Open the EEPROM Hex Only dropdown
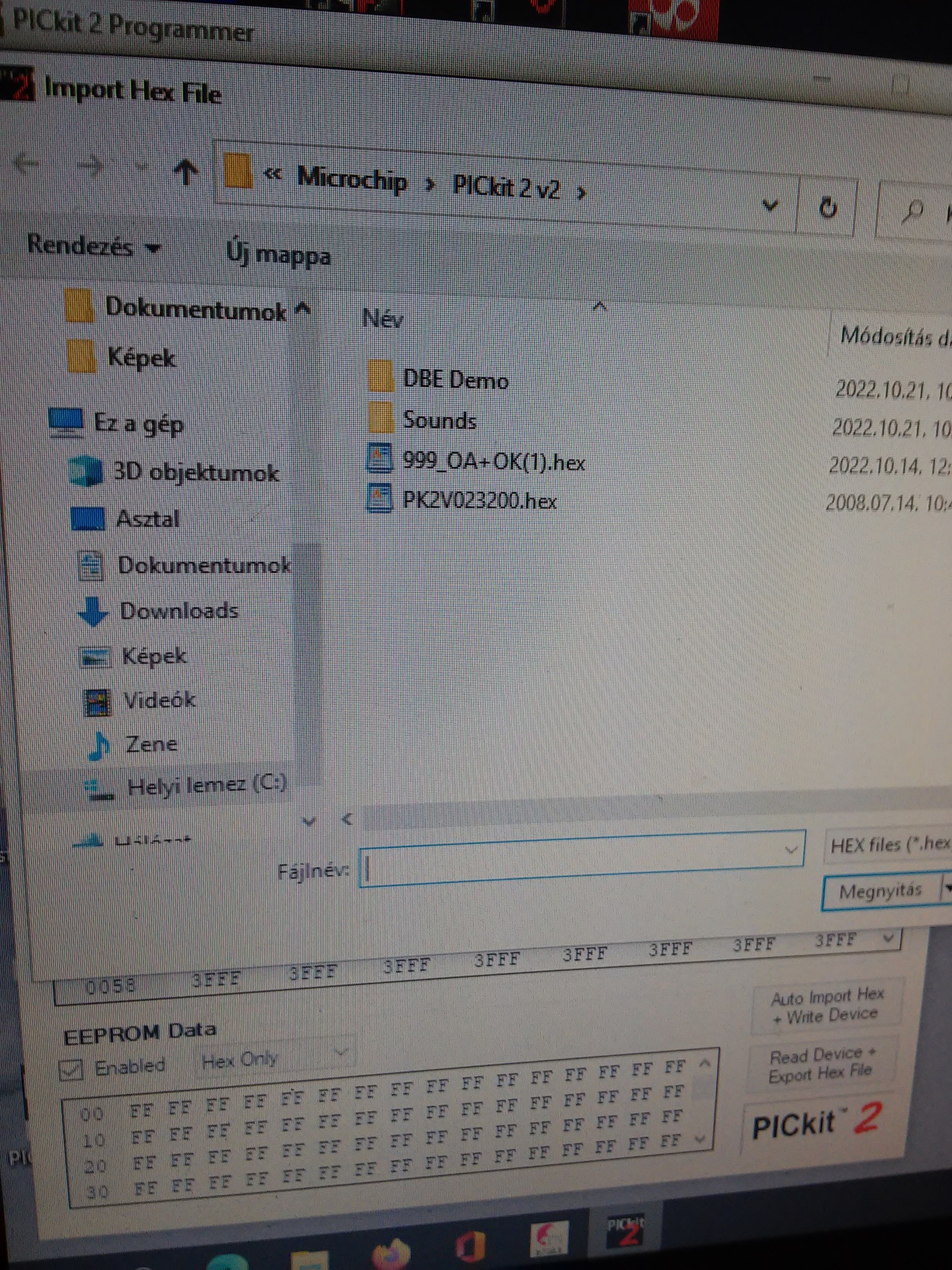Image resolution: width=952 pixels, height=1270 pixels. tap(275, 1058)
